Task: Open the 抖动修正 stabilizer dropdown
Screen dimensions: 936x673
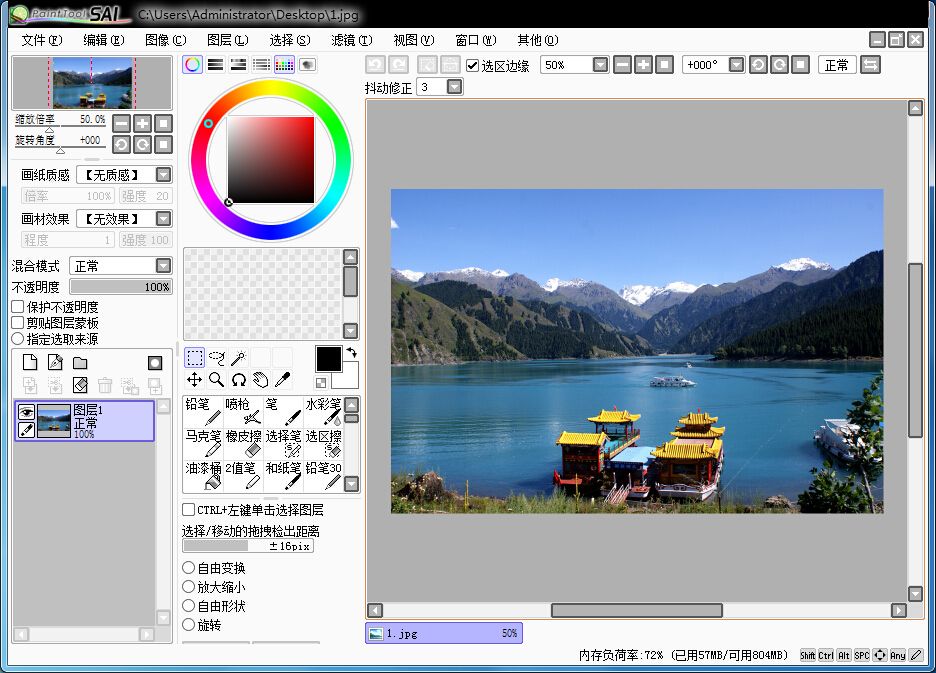Action: [x=455, y=88]
